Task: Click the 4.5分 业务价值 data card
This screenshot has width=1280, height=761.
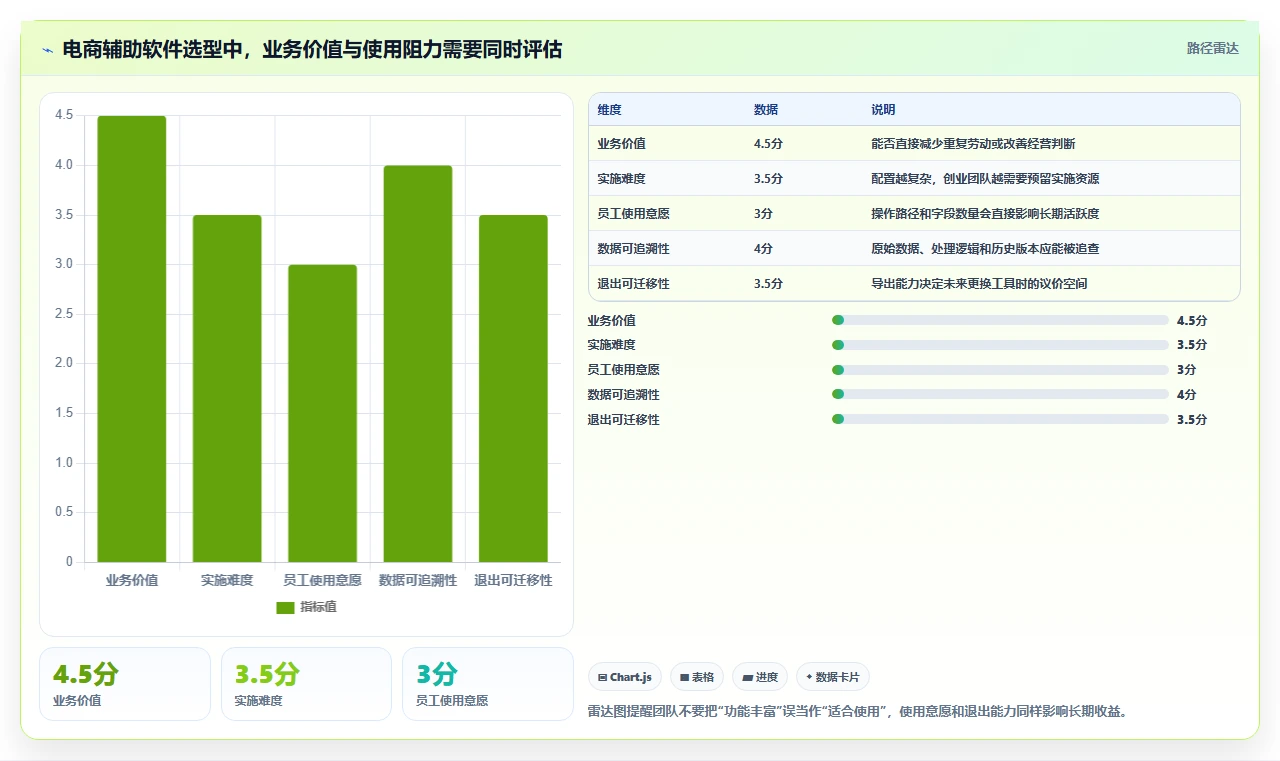Action: (x=125, y=684)
